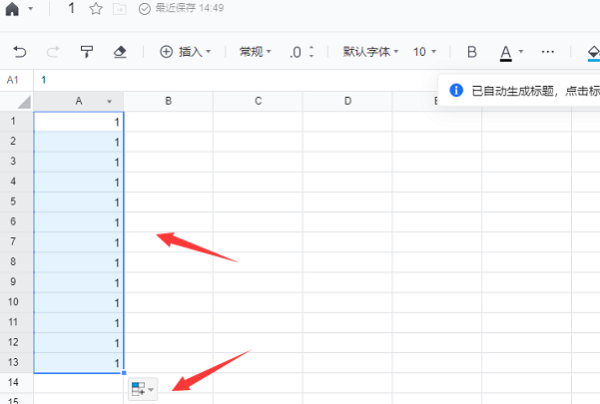The width and height of the screenshot is (600, 404).
Task: Select all cells via corner triangle
Action: 23,102
